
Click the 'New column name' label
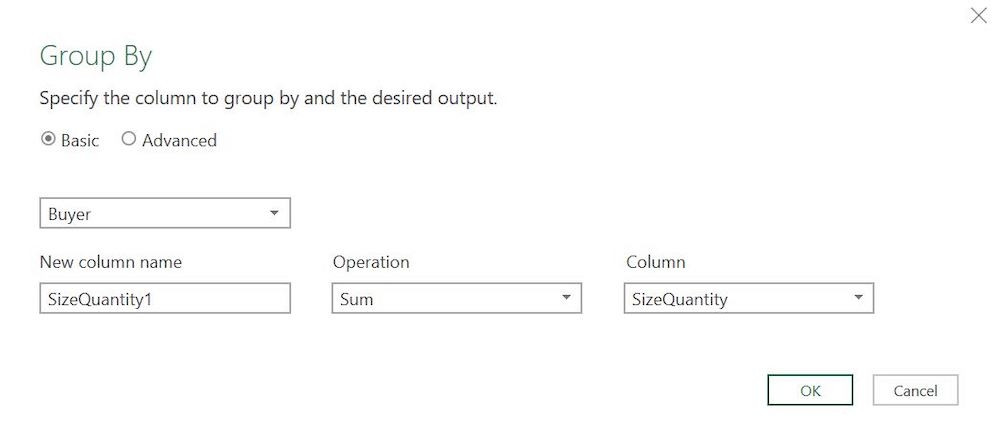point(110,262)
